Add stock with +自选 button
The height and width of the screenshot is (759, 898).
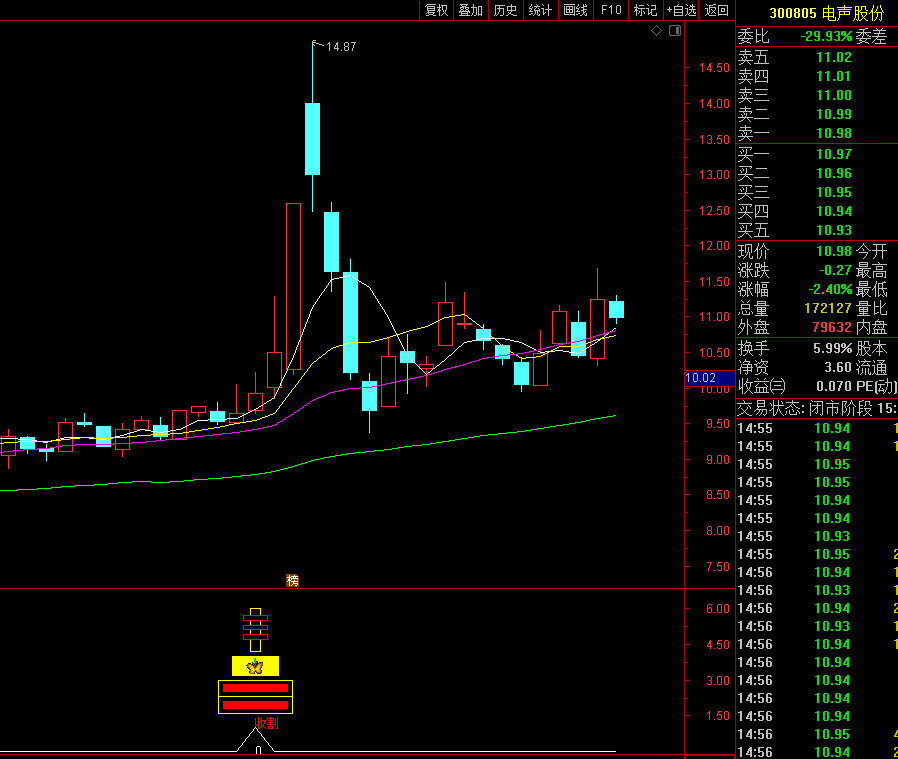(x=681, y=10)
